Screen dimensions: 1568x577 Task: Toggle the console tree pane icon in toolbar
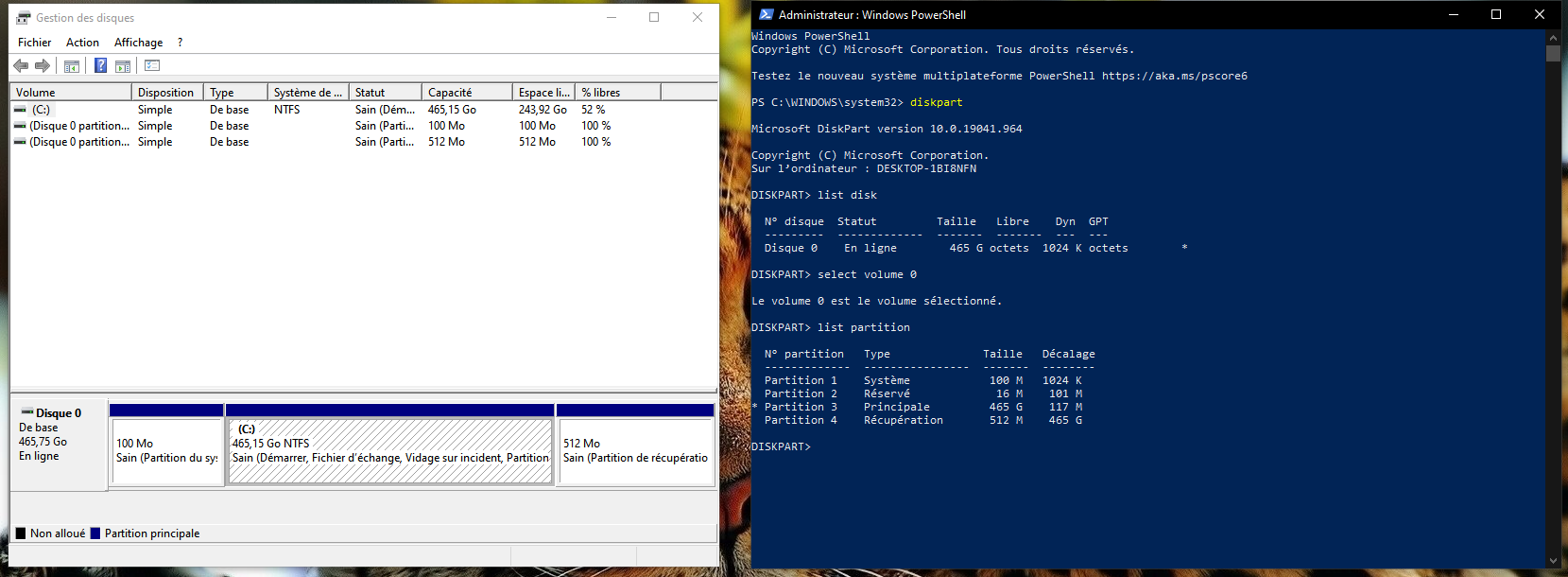[x=71, y=66]
